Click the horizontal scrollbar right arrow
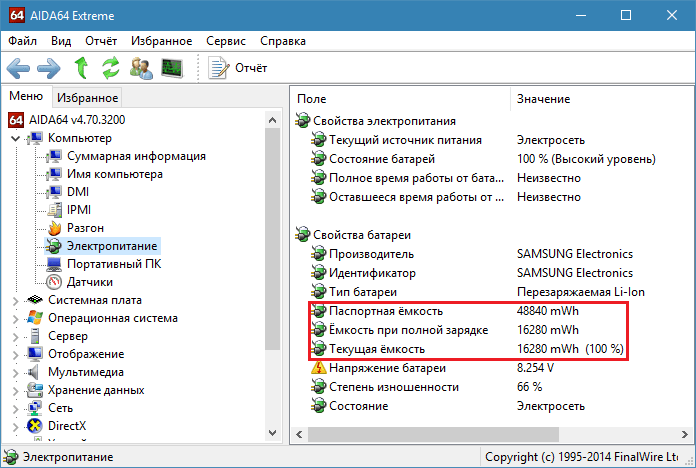 [x=684, y=434]
